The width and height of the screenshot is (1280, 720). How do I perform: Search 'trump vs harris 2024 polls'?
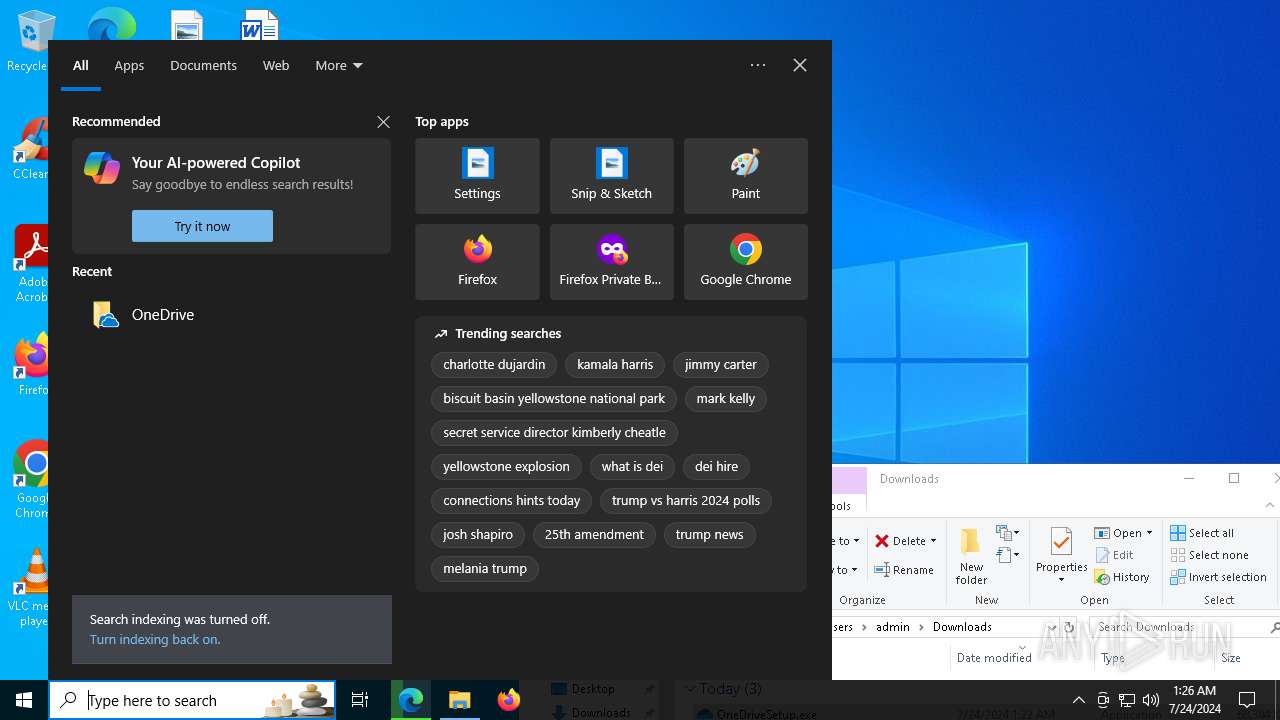click(686, 501)
